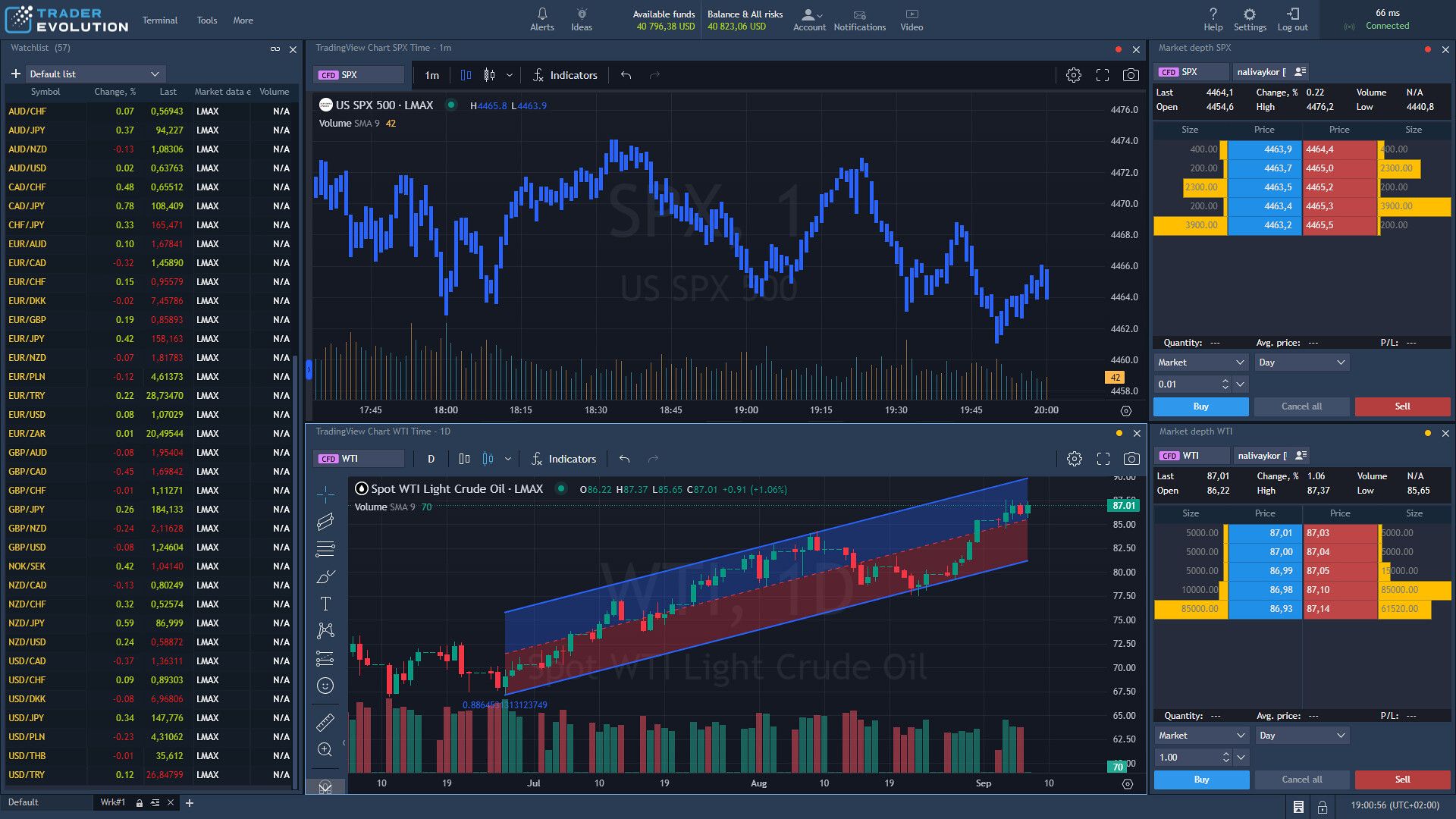Select the ruler measure tool
Image resolution: width=1456 pixels, height=819 pixels.
coord(325,722)
